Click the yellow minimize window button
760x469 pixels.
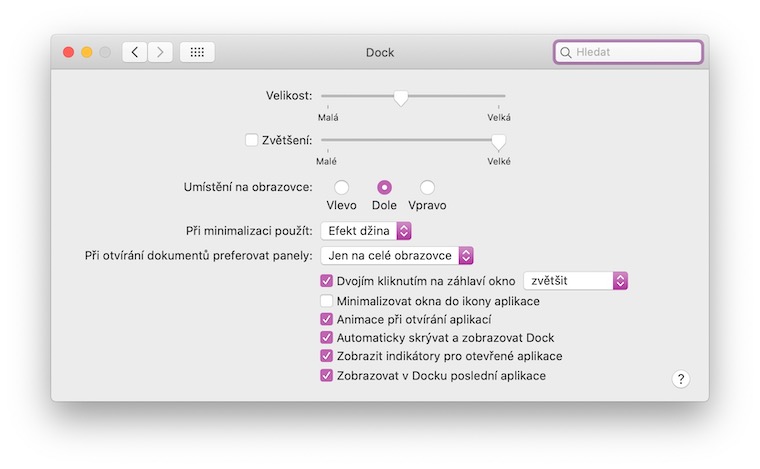pyautogui.click(x=87, y=52)
